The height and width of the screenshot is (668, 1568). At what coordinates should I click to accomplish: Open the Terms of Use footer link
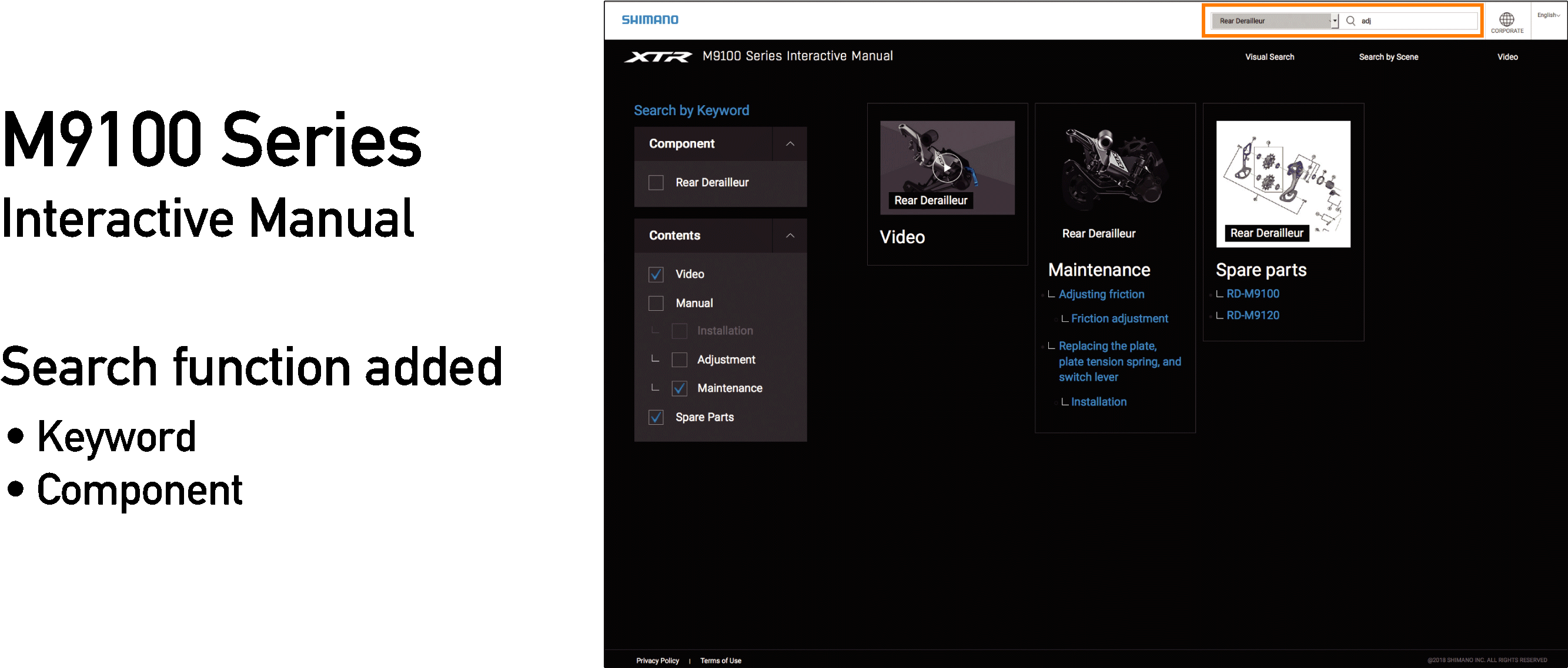click(720, 661)
